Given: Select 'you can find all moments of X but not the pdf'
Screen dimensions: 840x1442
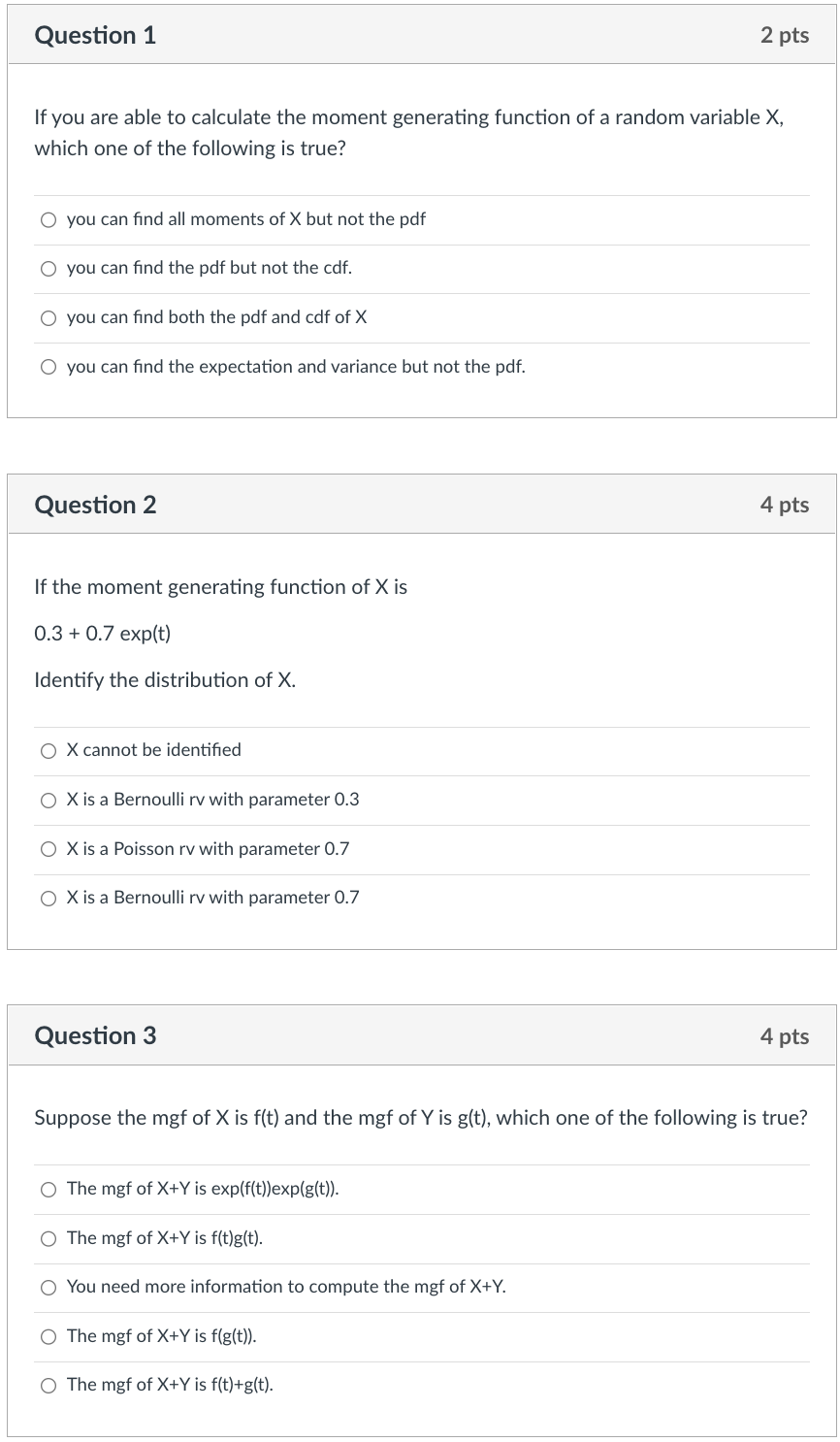Looking at the screenshot, I should click(48, 219).
